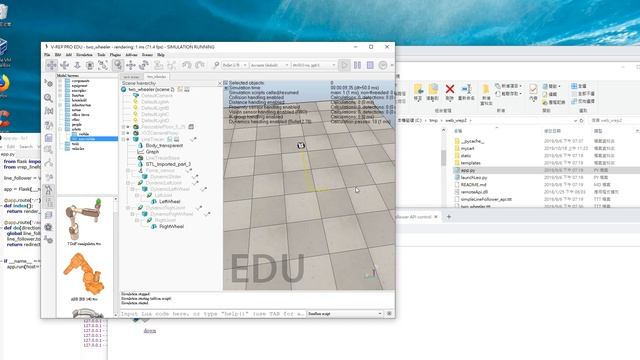Select the camera shift/zoom down-arrow tool

(x=77, y=65)
